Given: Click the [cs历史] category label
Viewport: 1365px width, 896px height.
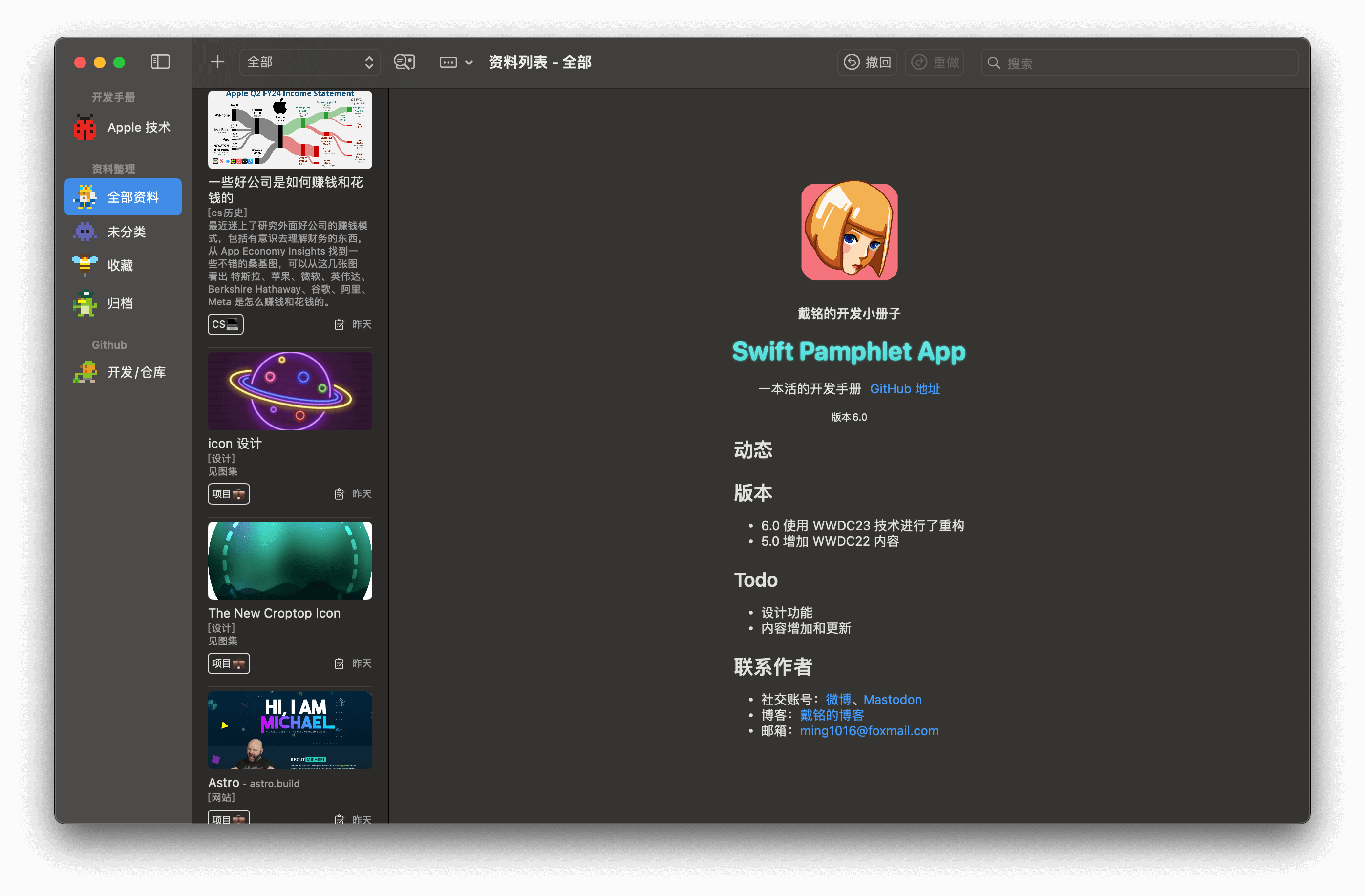Looking at the screenshot, I should tap(227, 213).
